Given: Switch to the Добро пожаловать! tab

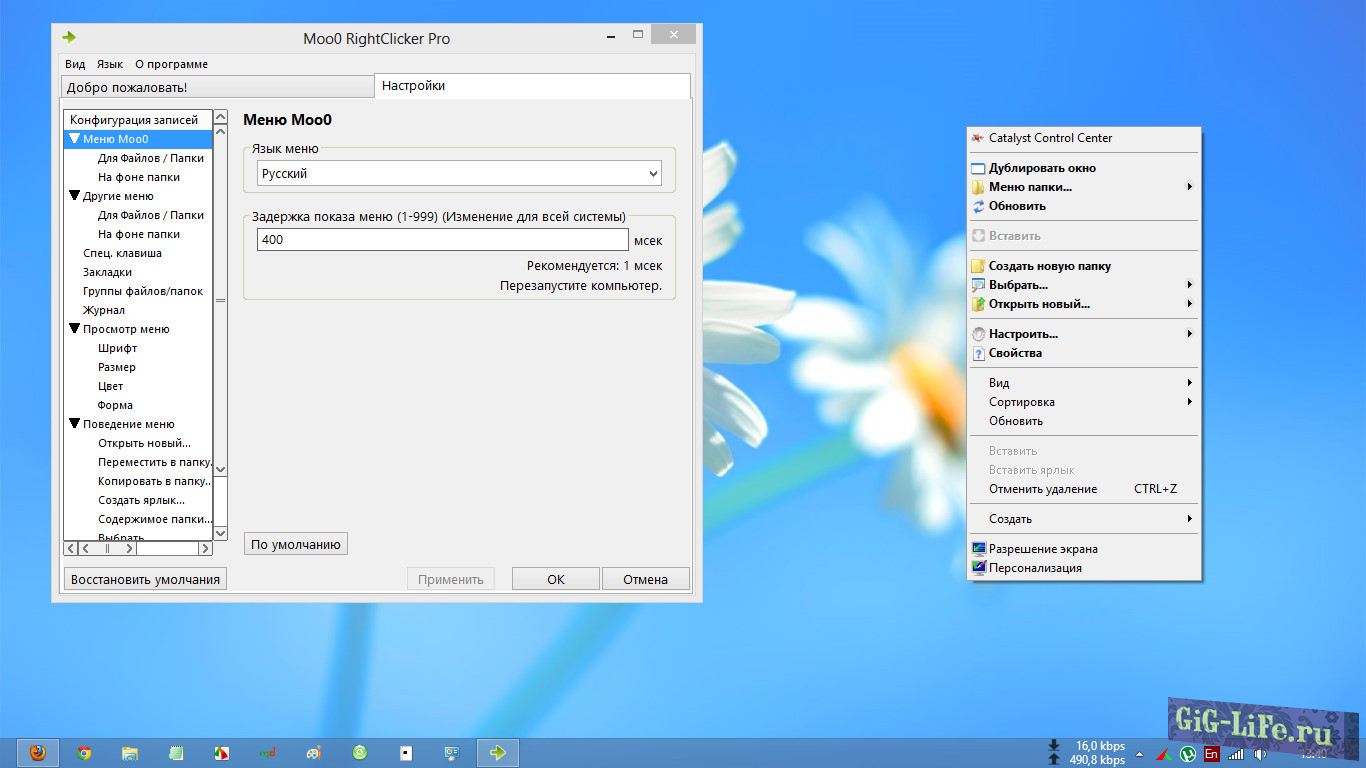Looking at the screenshot, I should (x=217, y=88).
